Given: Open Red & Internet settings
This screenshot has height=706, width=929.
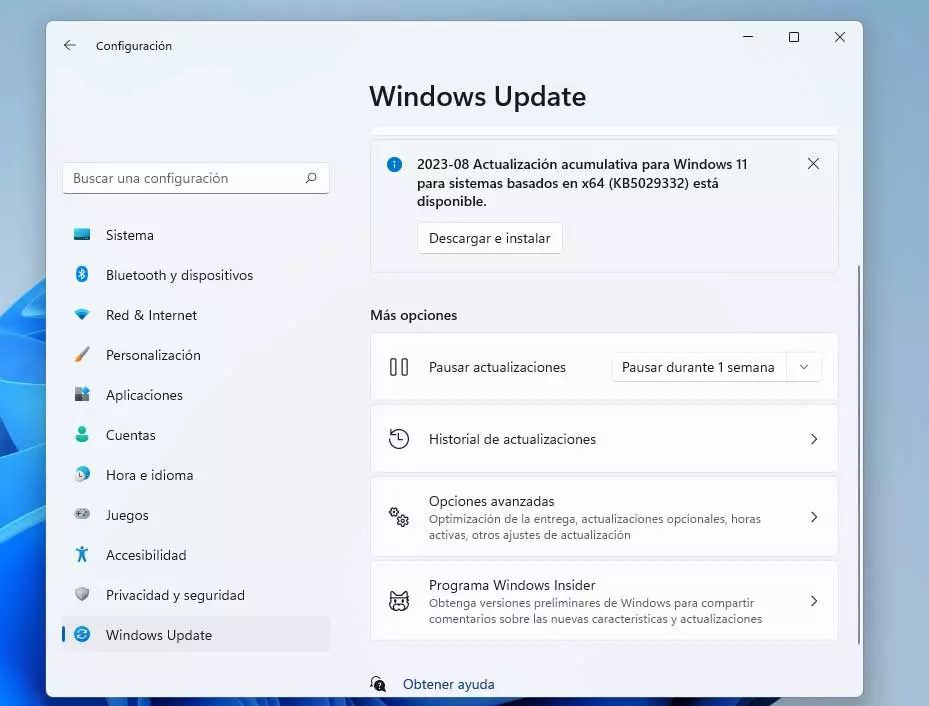Looking at the screenshot, I should (x=196, y=315).
